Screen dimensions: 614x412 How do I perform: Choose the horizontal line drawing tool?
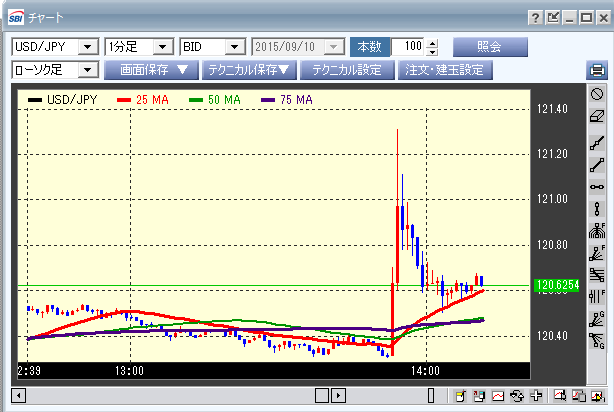tap(597, 186)
